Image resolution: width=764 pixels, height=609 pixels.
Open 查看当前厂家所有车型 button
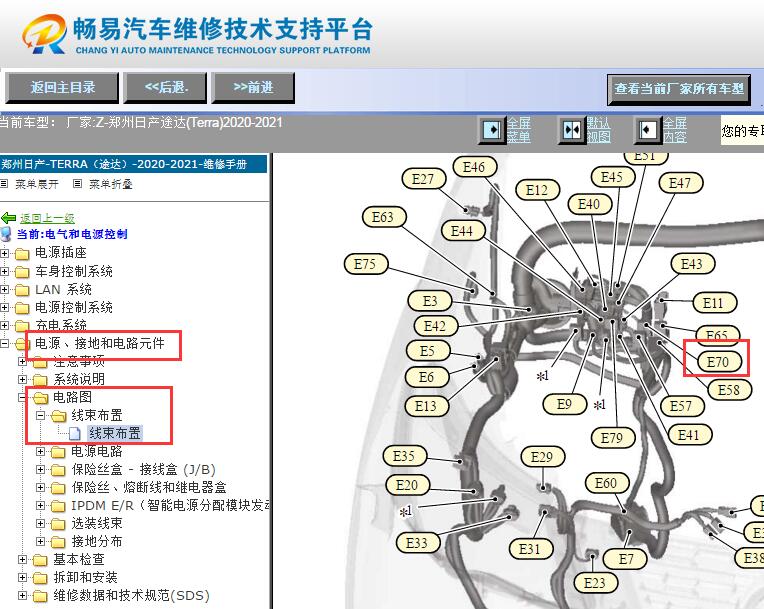679,89
